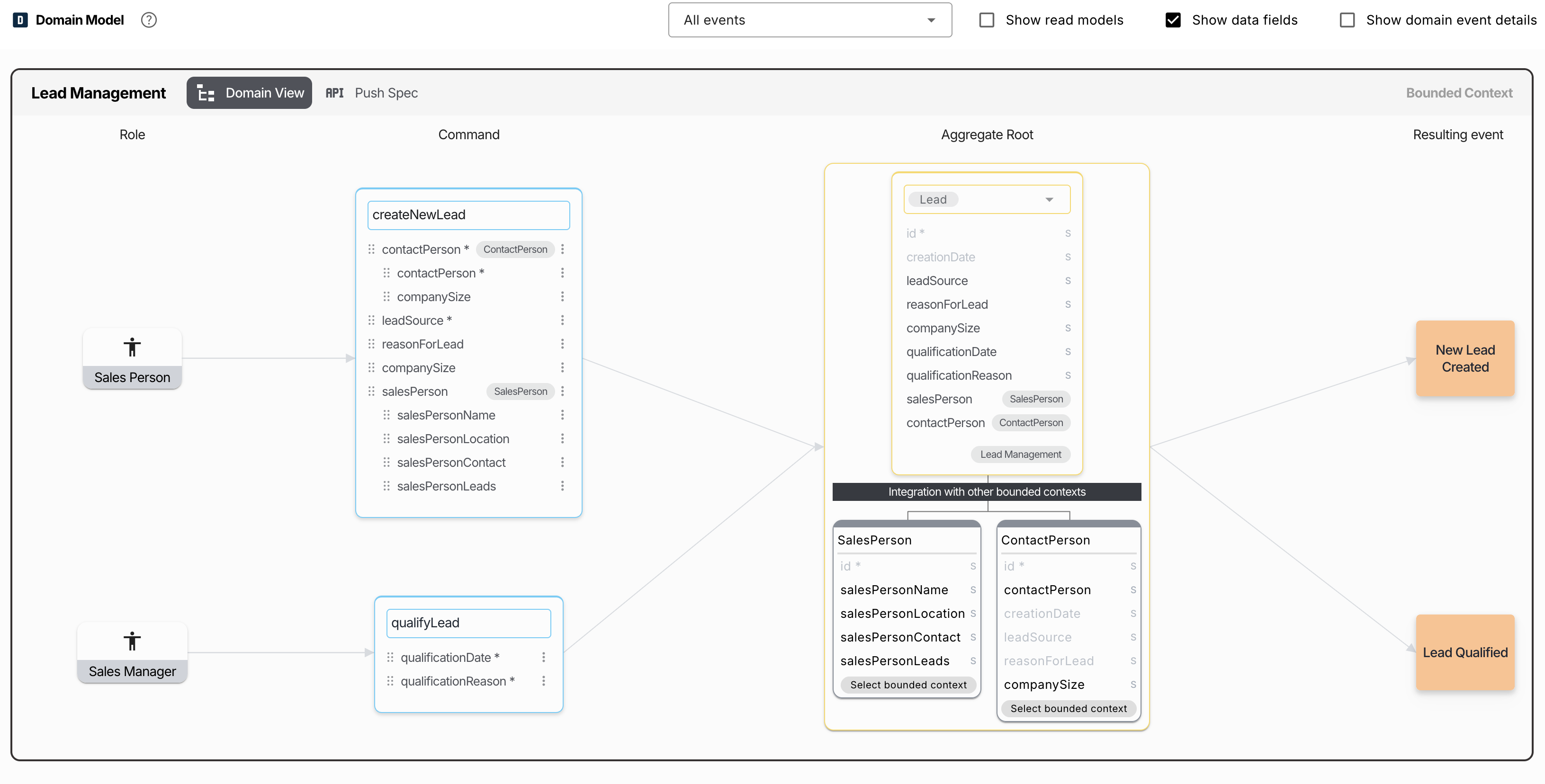The width and height of the screenshot is (1545, 784).
Task: Switch to Domain View tab
Action: pyautogui.click(x=250, y=93)
